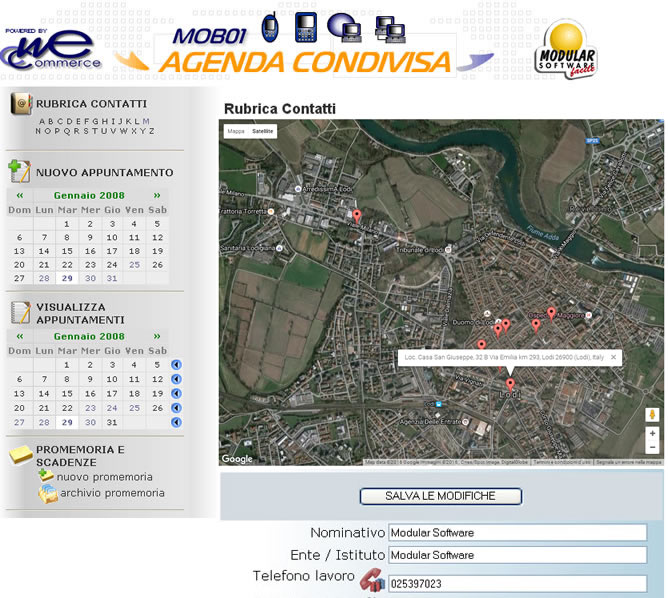This screenshot has width=668, height=598.
Task: Go to previous month in Visualizza Appuntamenti calendar
Action: 20,336
